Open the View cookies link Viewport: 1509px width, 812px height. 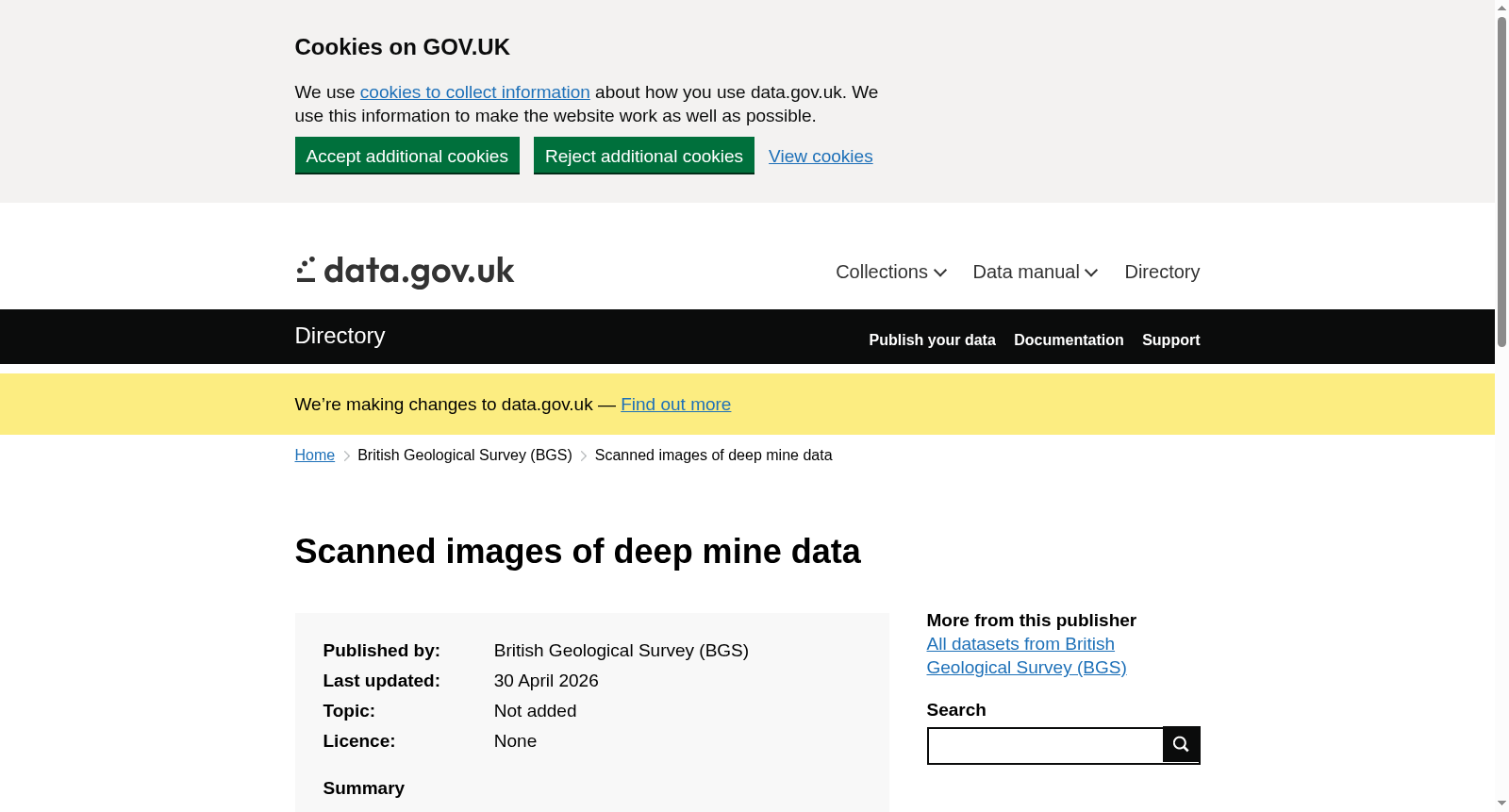click(821, 157)
